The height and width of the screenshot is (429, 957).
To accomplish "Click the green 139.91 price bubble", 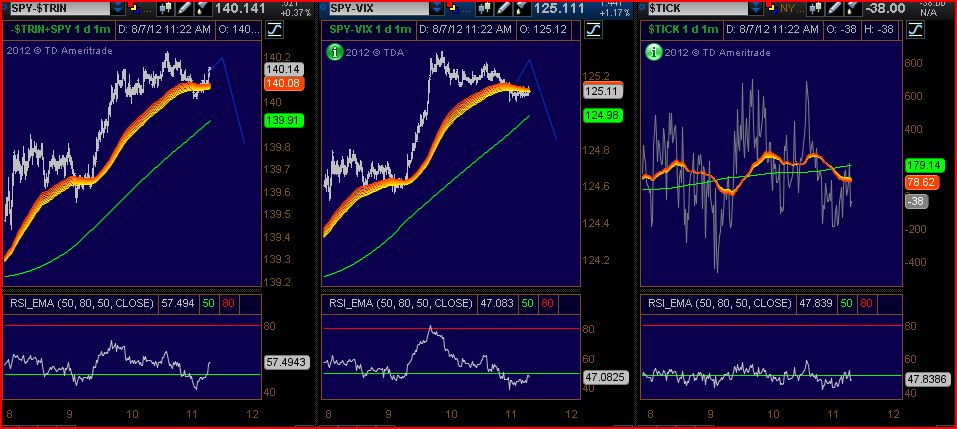I will 284,120.
